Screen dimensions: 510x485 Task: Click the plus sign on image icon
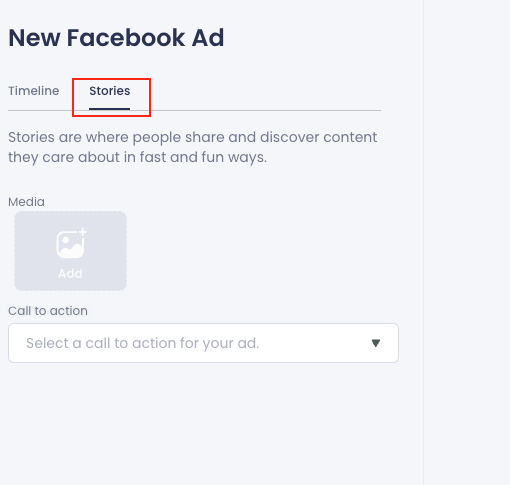[x=83, y=232]
